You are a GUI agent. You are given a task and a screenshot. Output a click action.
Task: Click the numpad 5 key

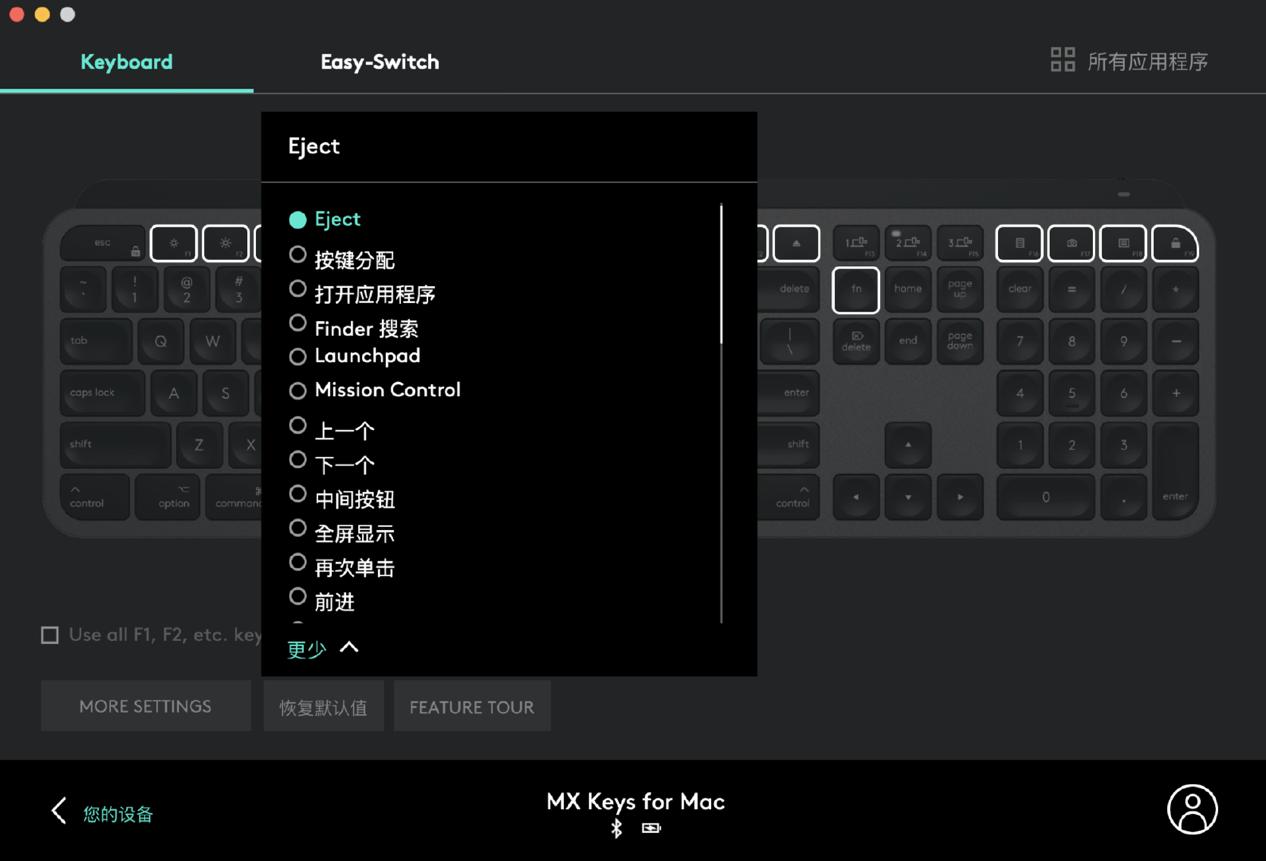pyautogui.click(x=1071, y=393)
